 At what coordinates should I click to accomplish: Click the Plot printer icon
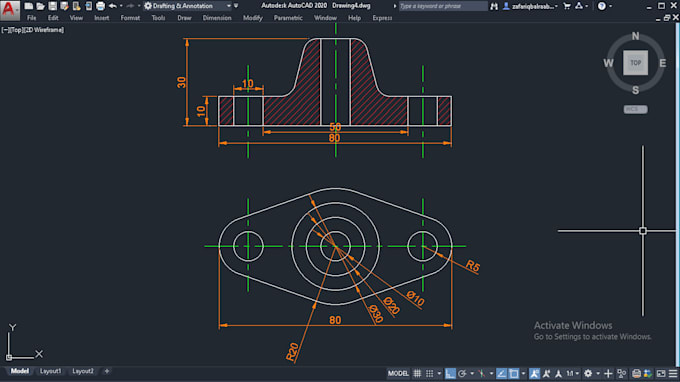click(100, 6)
